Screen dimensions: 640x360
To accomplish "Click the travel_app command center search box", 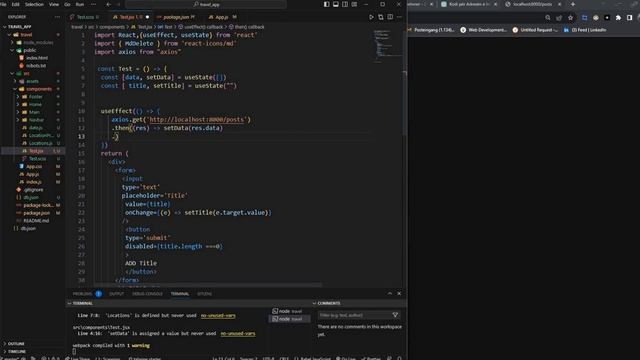I will [206, 4].
